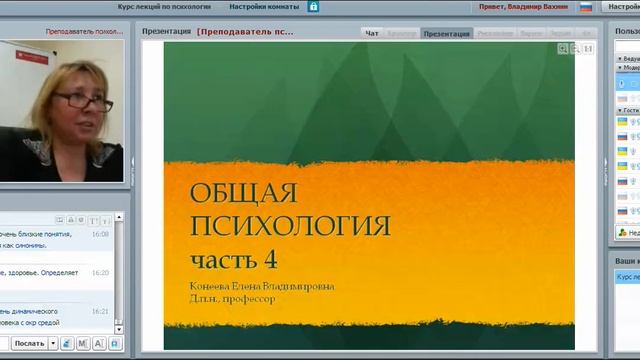Click the Презентация panel title
Screen dimensions: 640x360
pos(167,31)
